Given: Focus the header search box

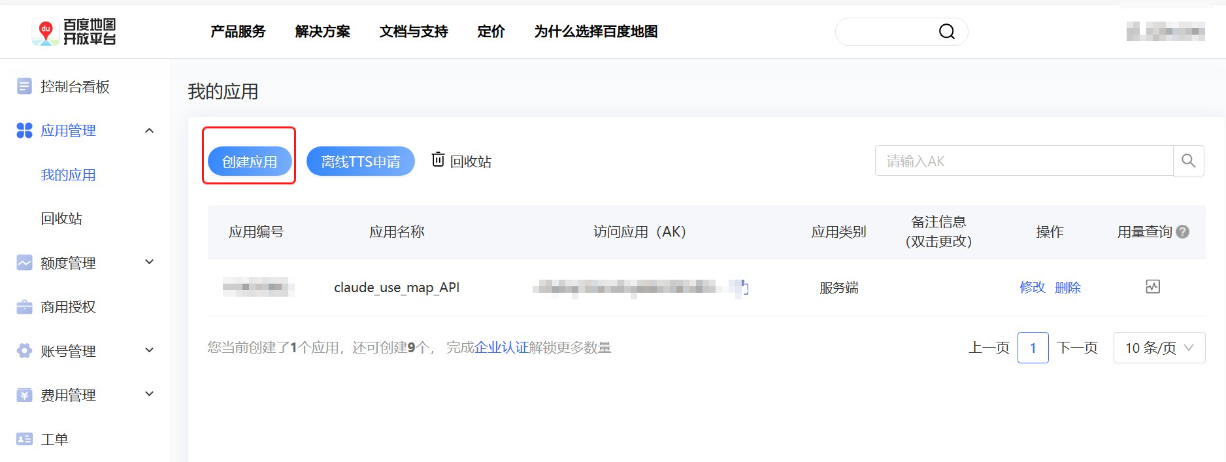Looking at the screenshot, I should click(902, 31).
